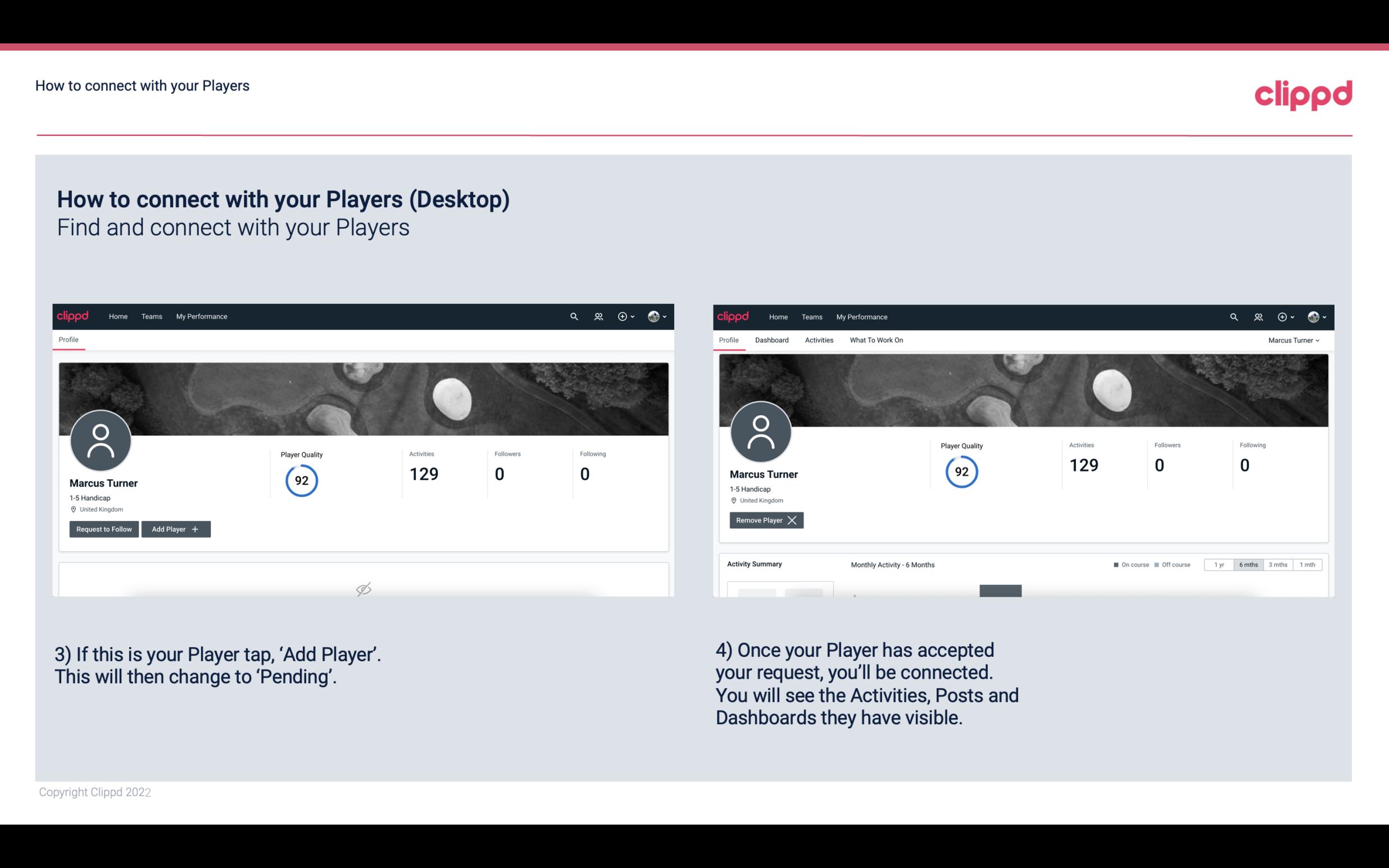Viewport: 1389px width, 868px height.
Task: Click the Activities tab in right panel
Action: (818, 340)
